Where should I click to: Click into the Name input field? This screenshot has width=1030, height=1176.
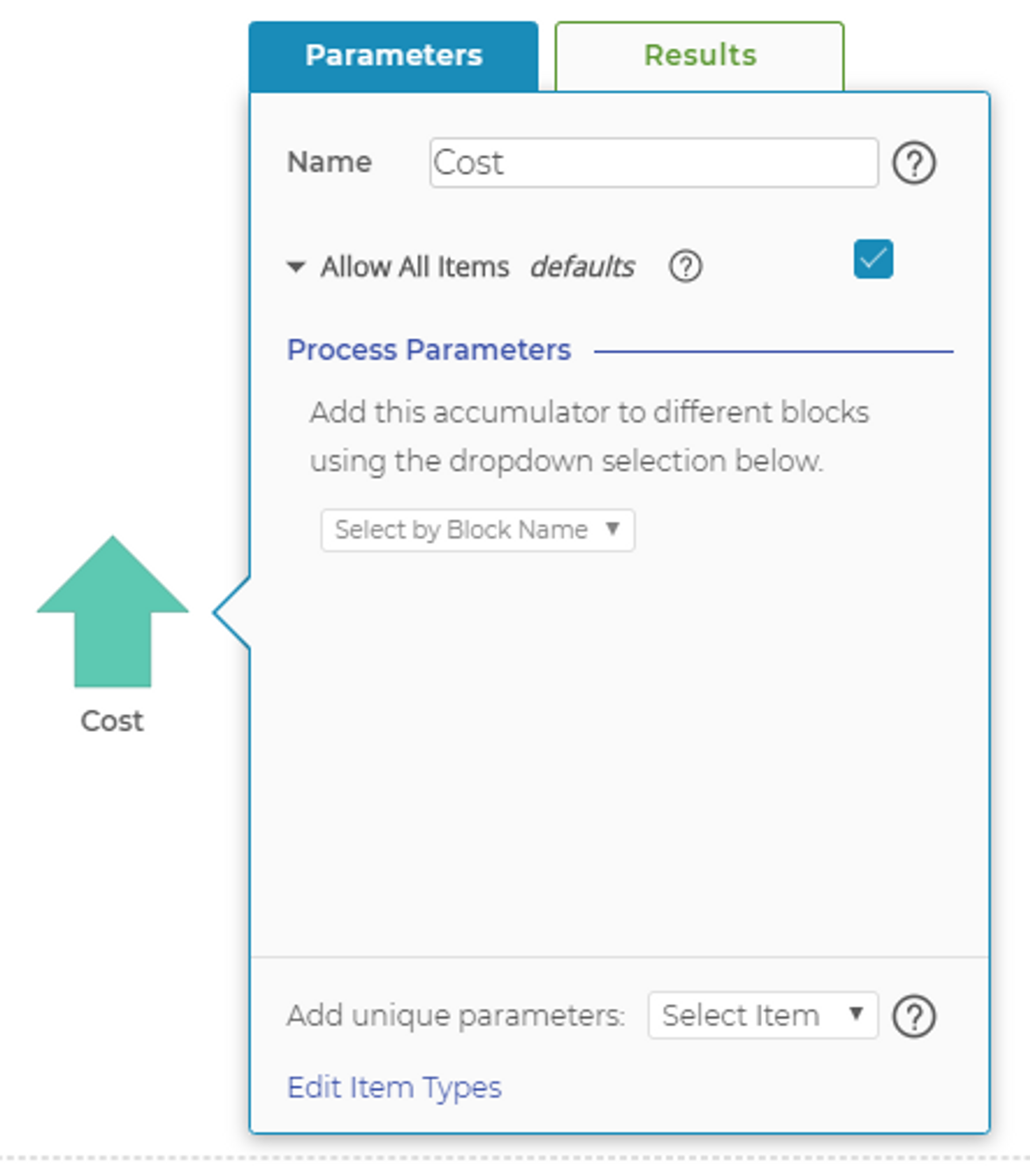click(x=654, y=163)
